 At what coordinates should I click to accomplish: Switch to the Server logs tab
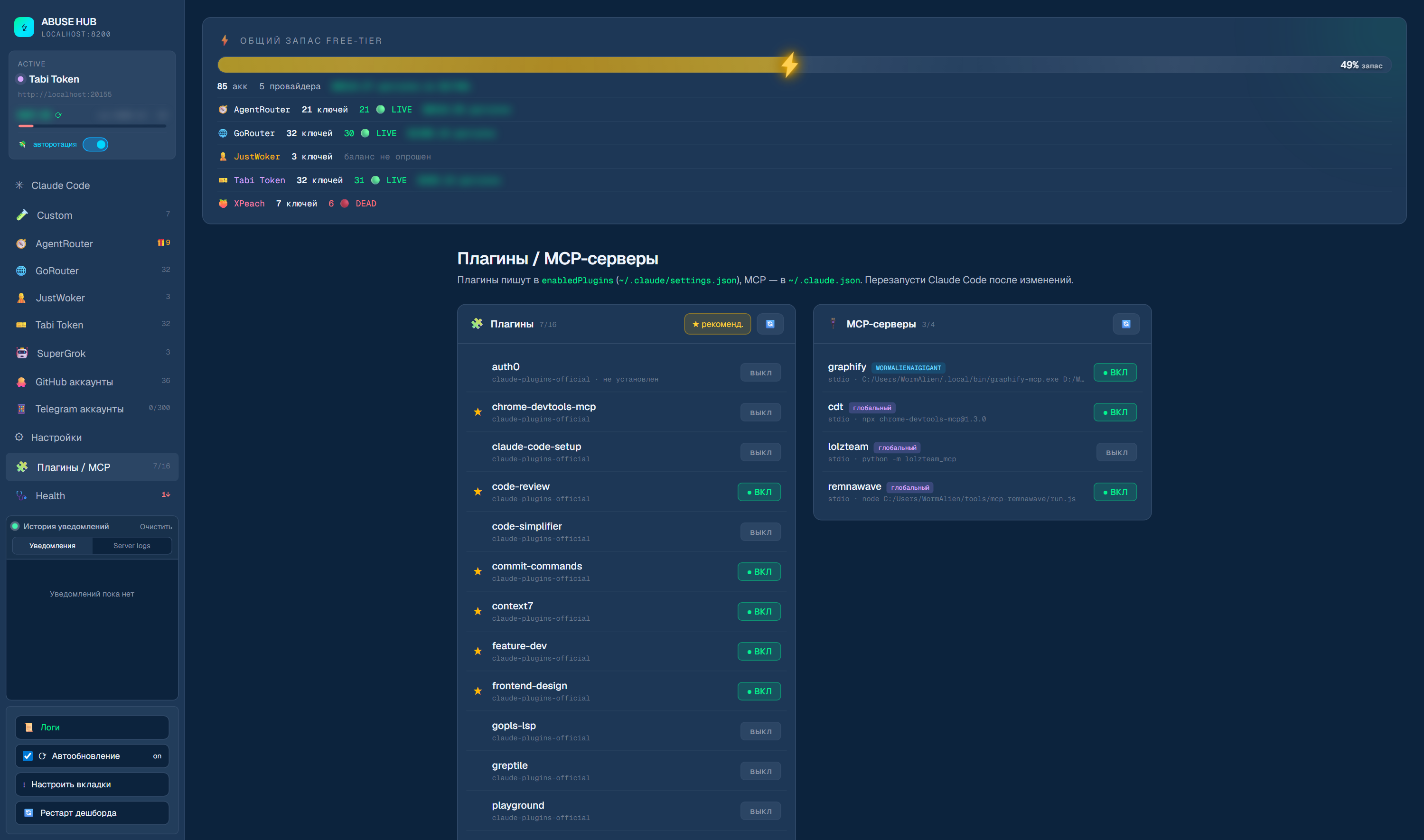pos(132,546)
